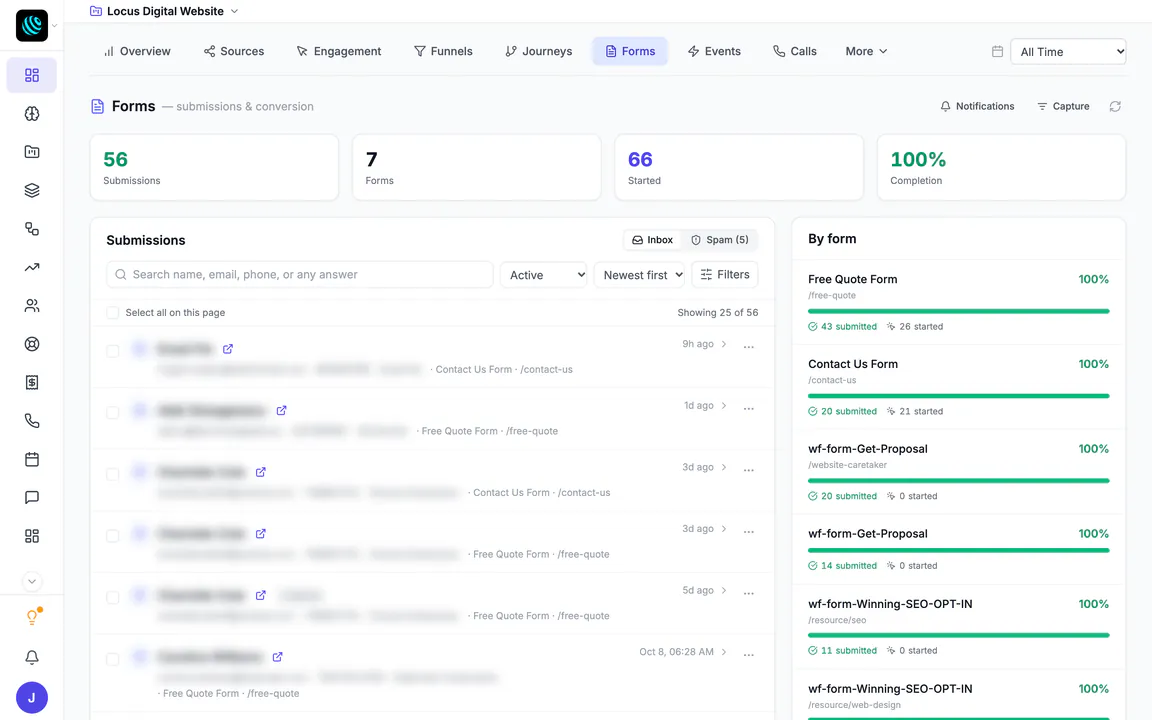Check Select all on this page
Screen dimensions: 1152x720
(x=112, y=313)
